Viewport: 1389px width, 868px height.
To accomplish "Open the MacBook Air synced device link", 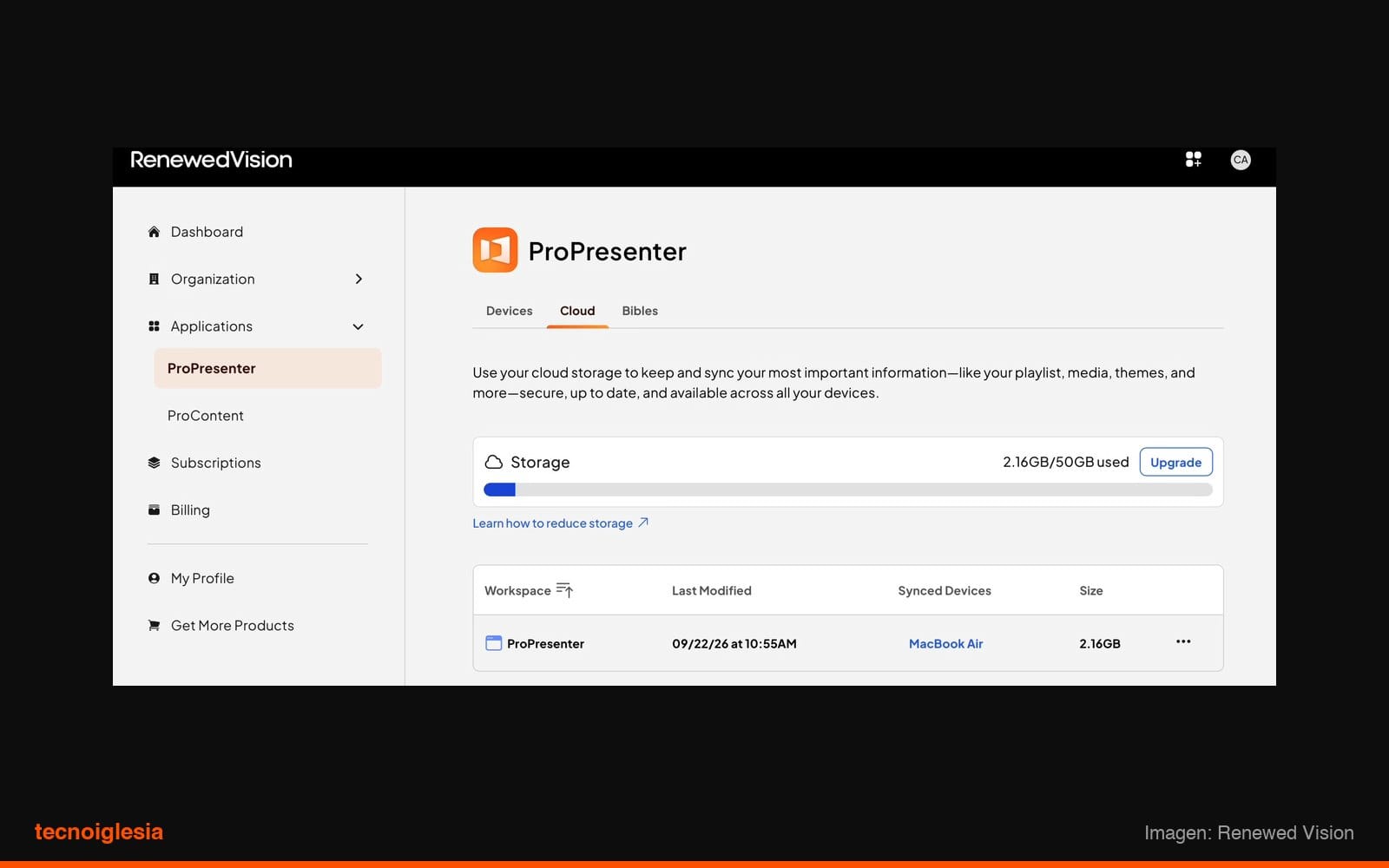I will coord(945,643).
